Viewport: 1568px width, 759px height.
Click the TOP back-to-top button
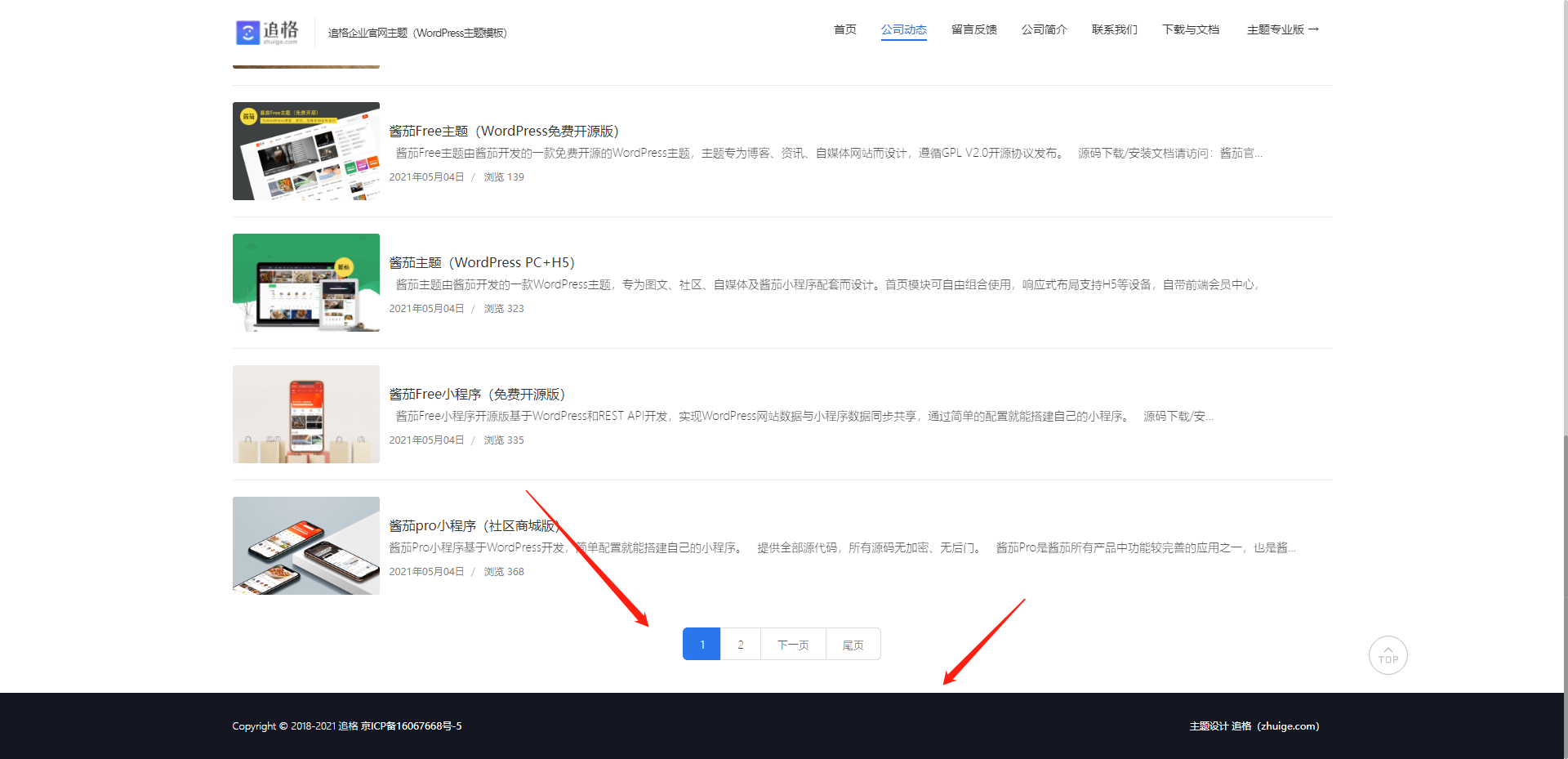pyautogui.click(x=1388, y=655)
